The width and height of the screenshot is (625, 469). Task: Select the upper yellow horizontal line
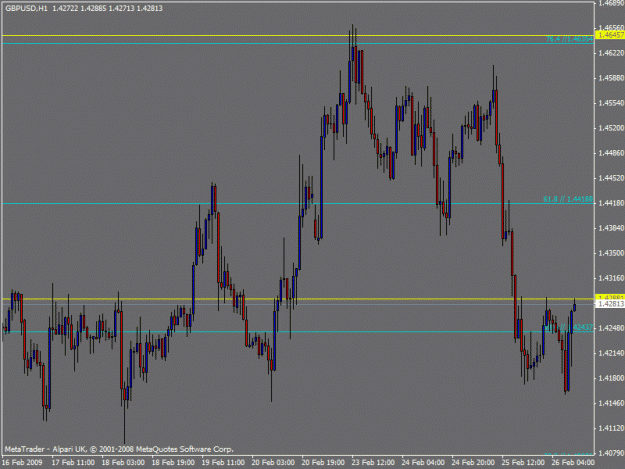pos(298,35)
